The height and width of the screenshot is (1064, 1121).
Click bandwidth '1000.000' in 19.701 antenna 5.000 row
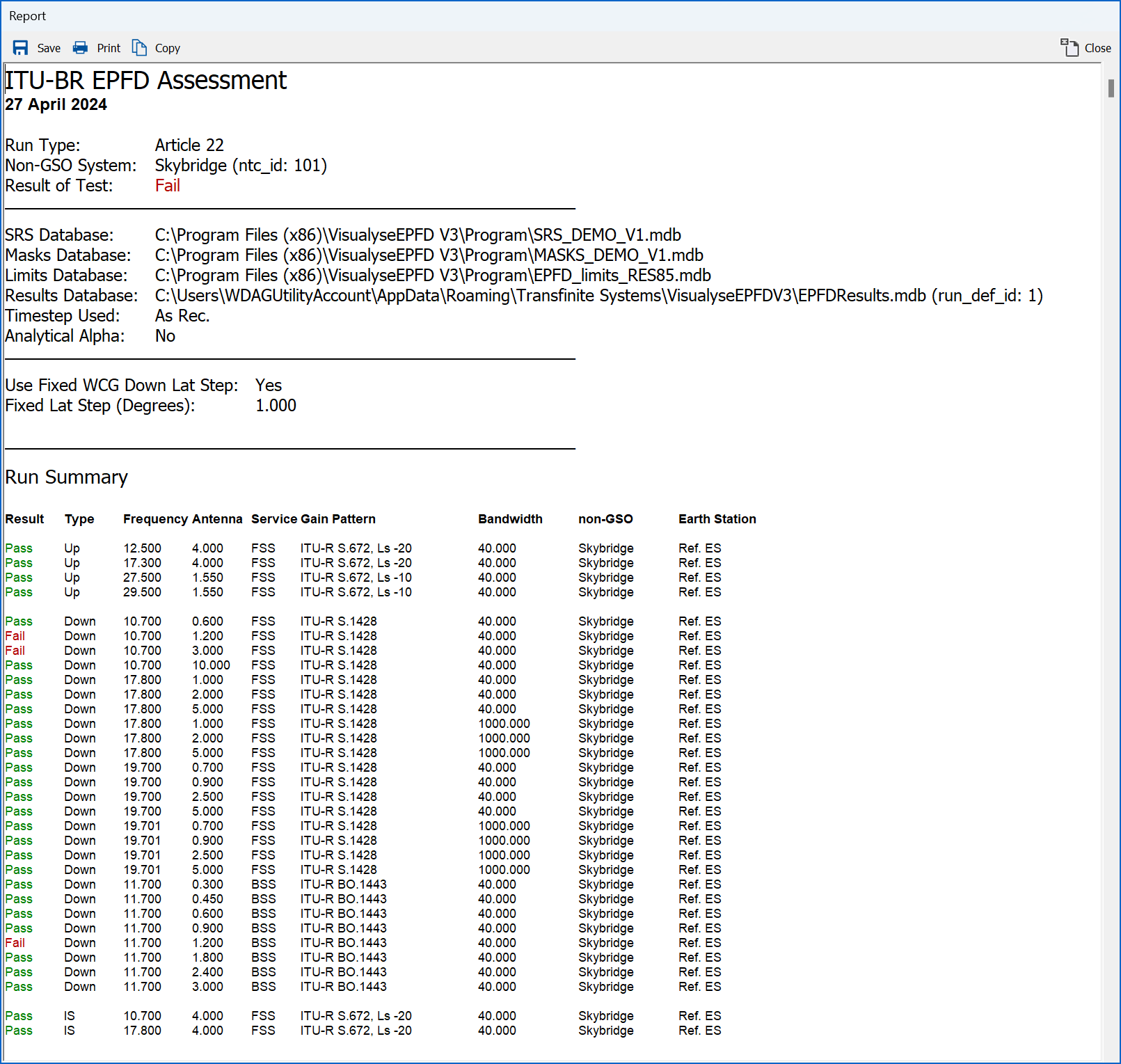(504, 870)
